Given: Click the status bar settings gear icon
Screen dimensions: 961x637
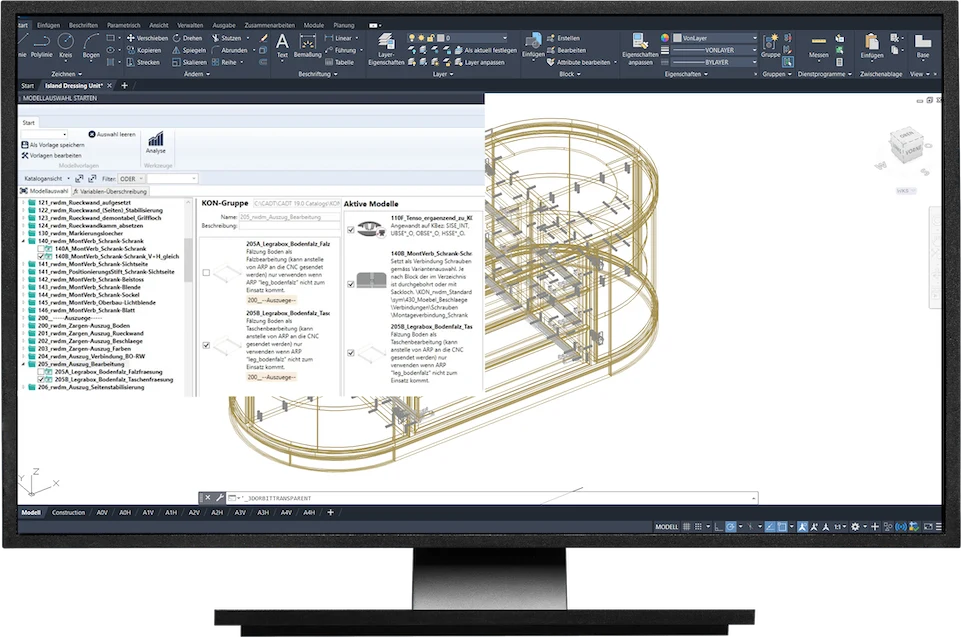Looking at the screenshot, I should point(855,527).
